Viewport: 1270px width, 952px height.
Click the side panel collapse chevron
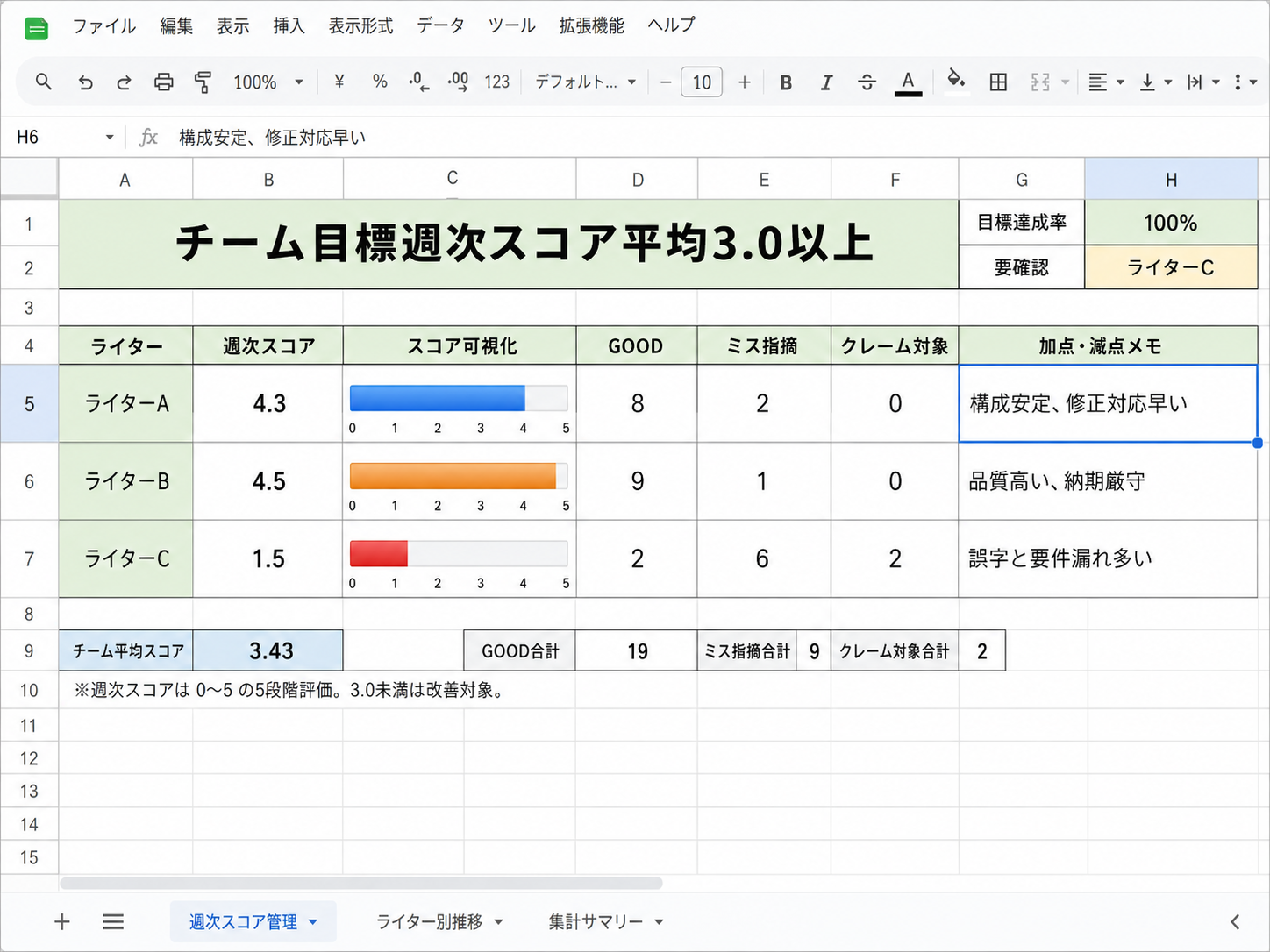1235,921
